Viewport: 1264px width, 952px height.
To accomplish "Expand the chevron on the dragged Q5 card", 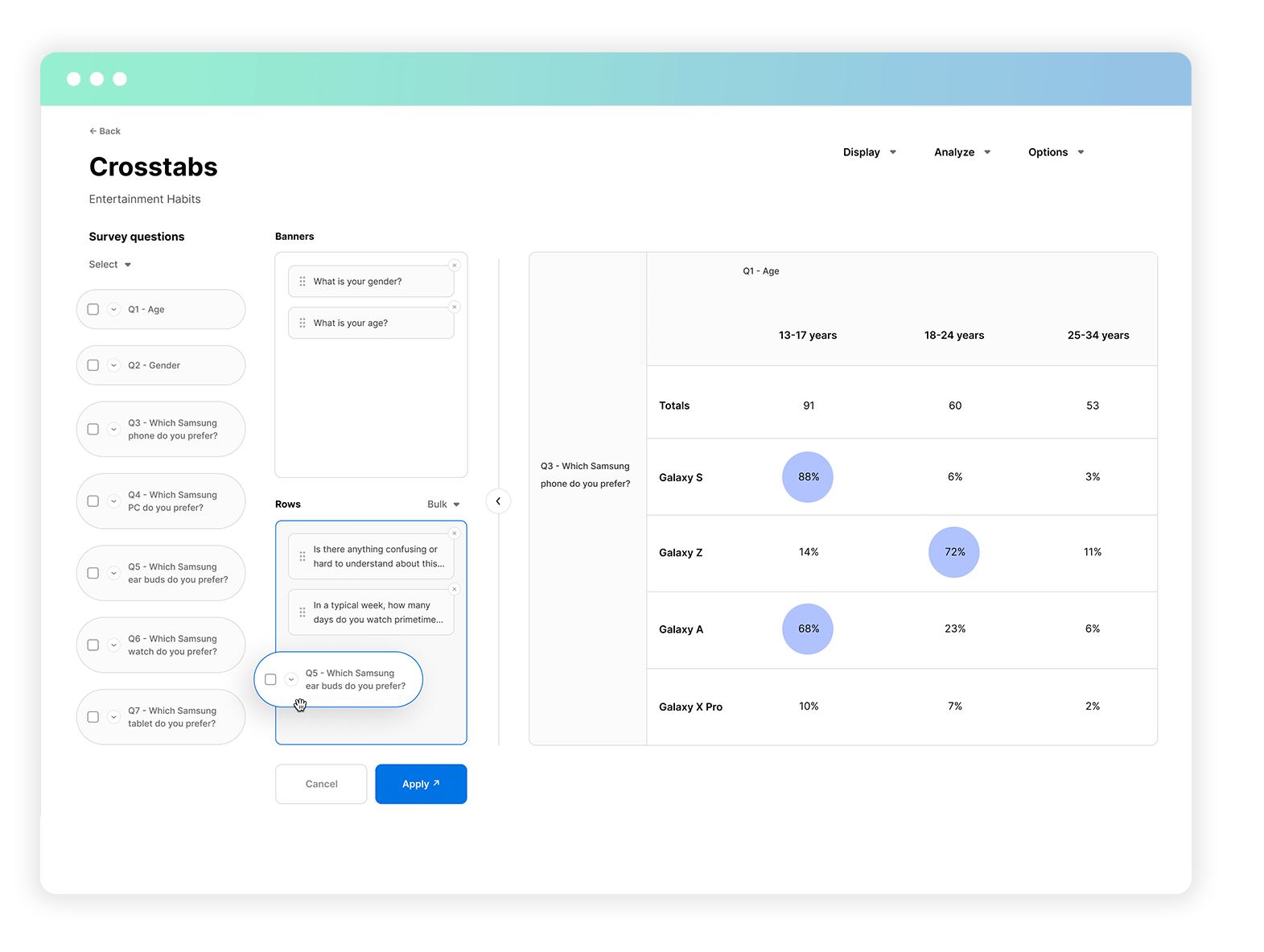I will (x=291, y=679).
